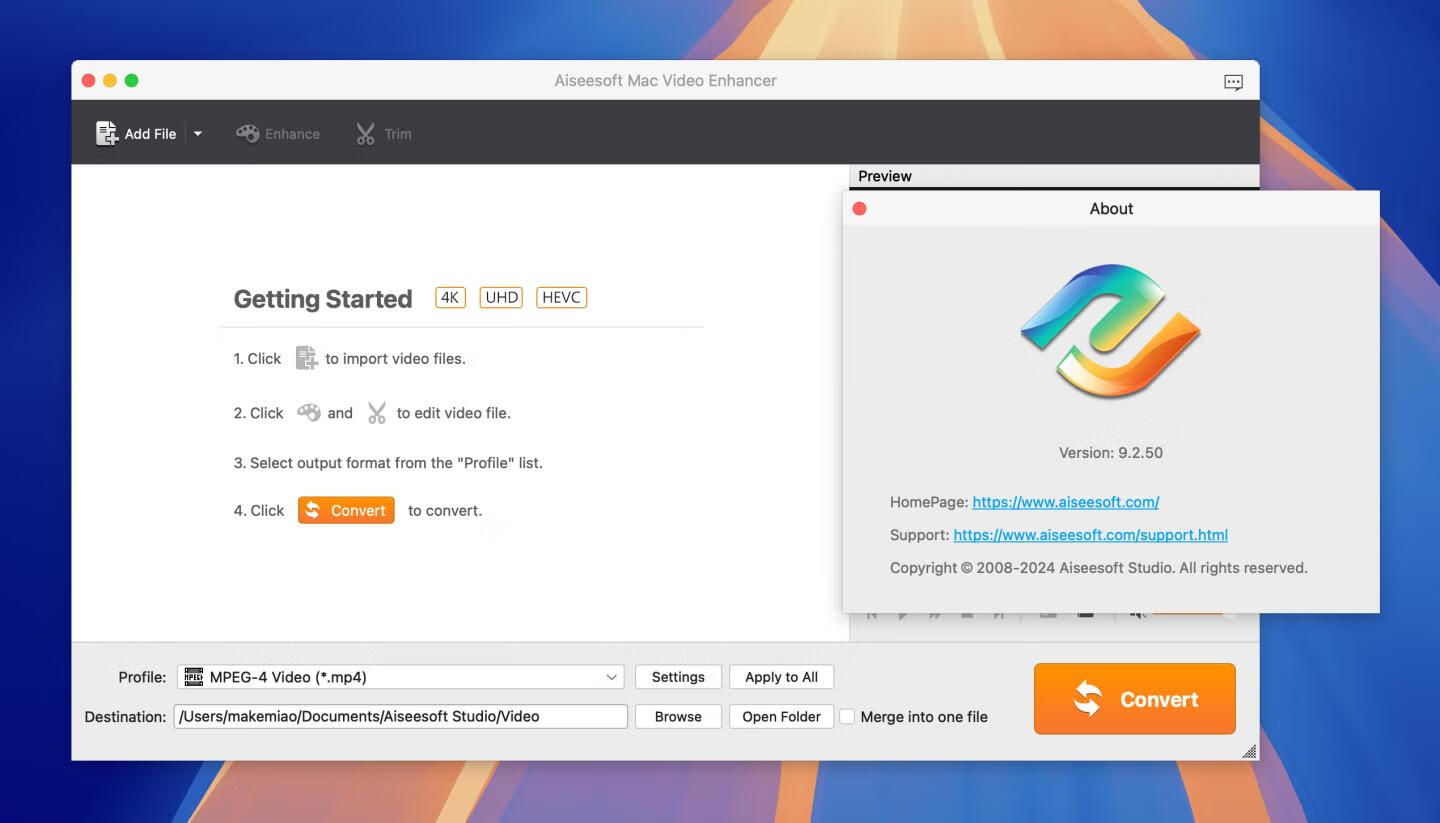Click the Add File document icon
This screenshot has width=1440, height=823.
pyautogui.click(x=107, y=134)
